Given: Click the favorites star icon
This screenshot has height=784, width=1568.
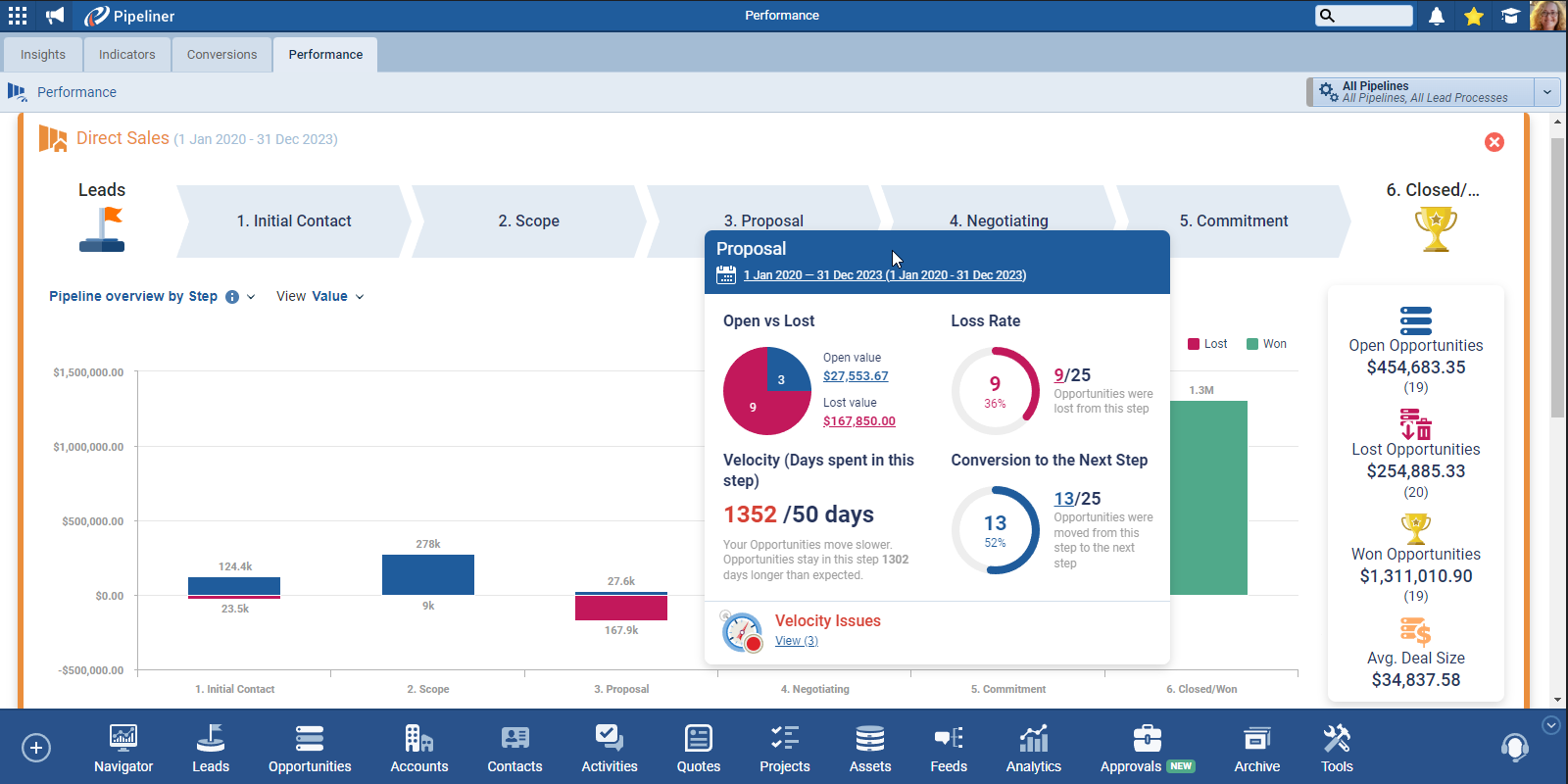Looking at the screenshot, I should coord(1473,16).
